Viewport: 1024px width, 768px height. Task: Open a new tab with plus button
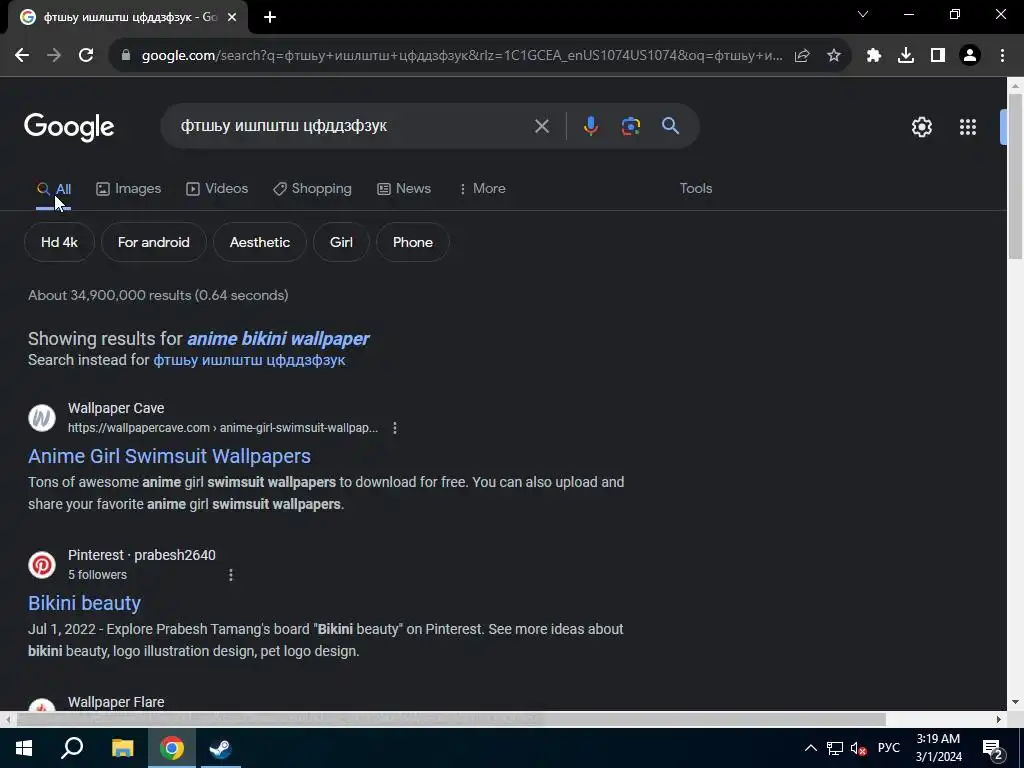click(x=270, y=18)
